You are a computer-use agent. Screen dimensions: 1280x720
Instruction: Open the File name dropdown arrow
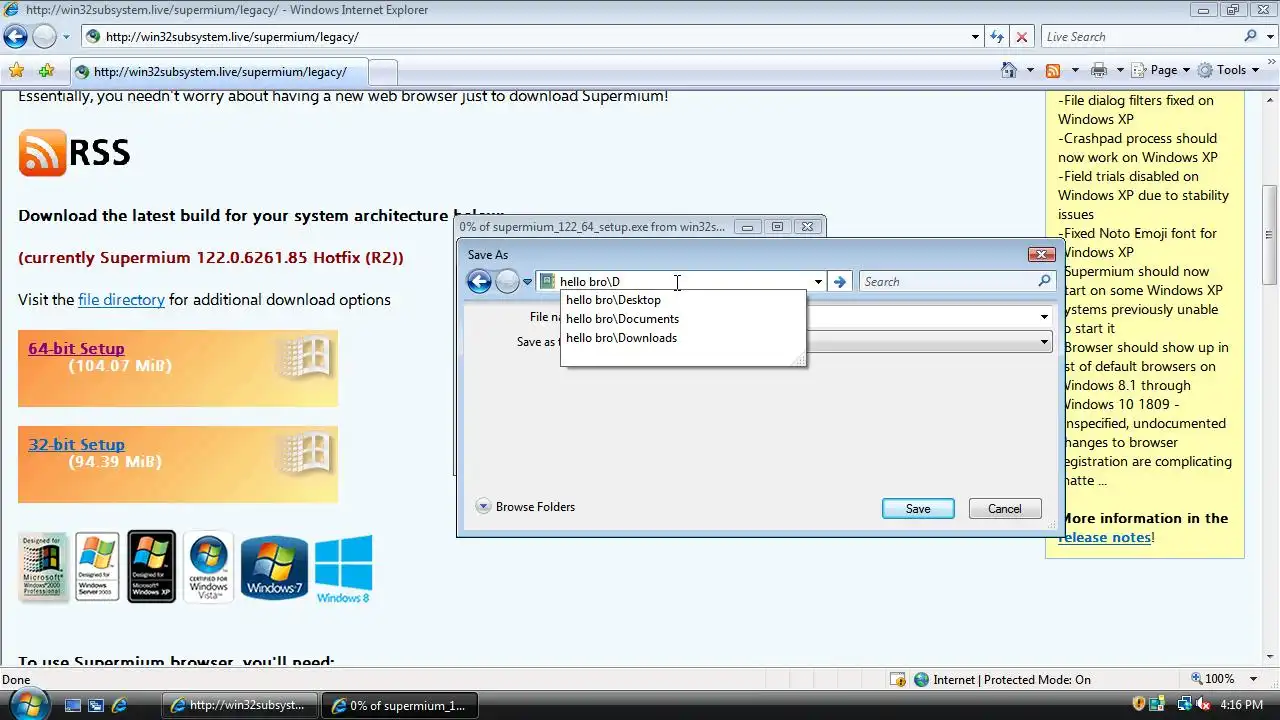[1044, 317]
